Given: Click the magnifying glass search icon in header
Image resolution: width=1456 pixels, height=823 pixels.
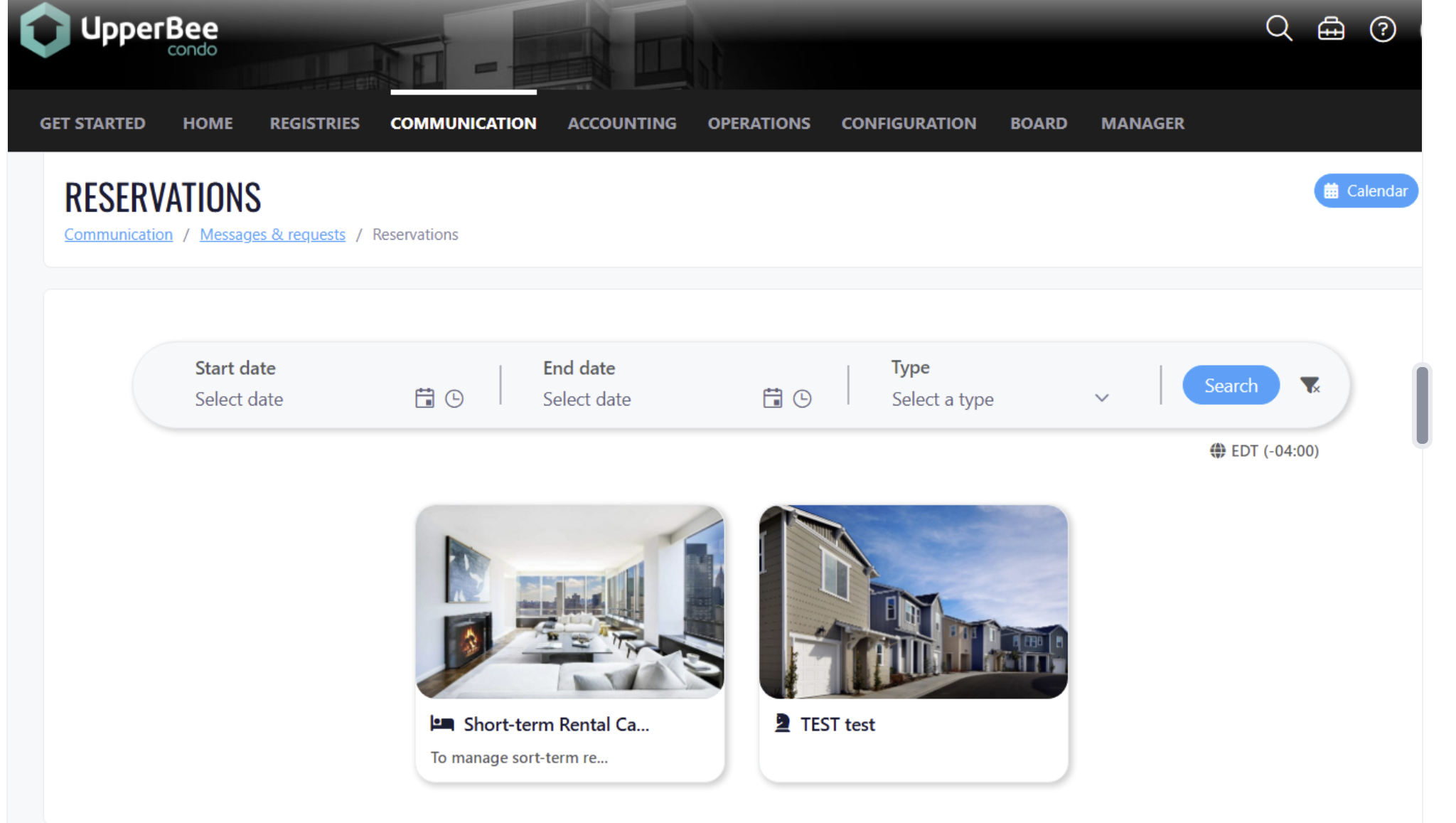Looking at the screenshot, I should point(1278,29).
